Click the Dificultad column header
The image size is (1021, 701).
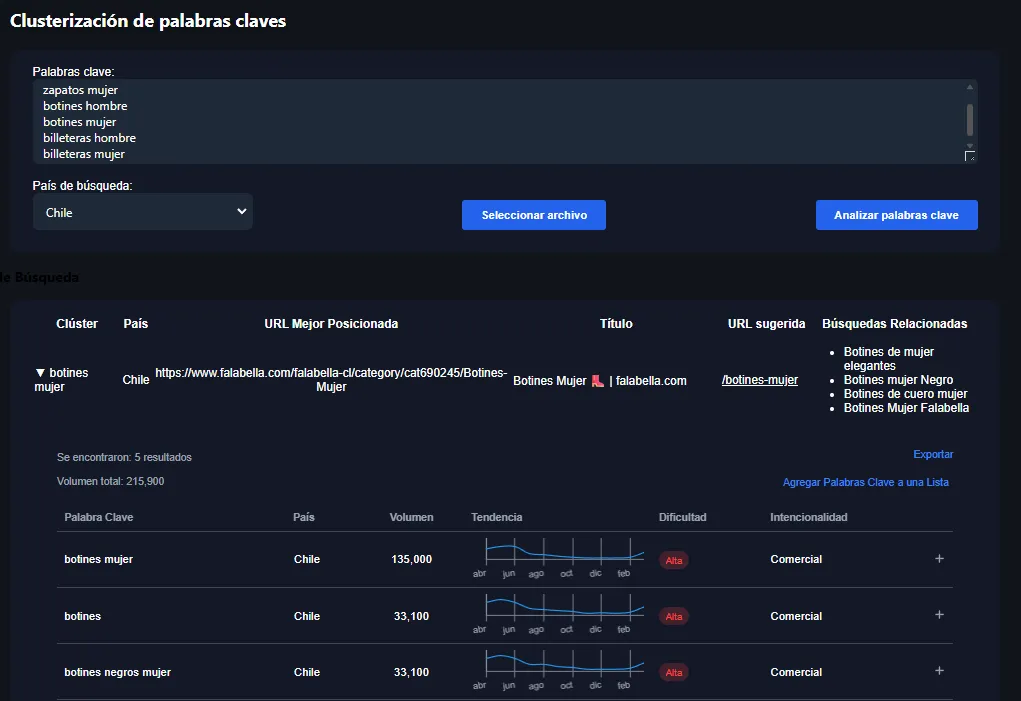click(682, 517)
